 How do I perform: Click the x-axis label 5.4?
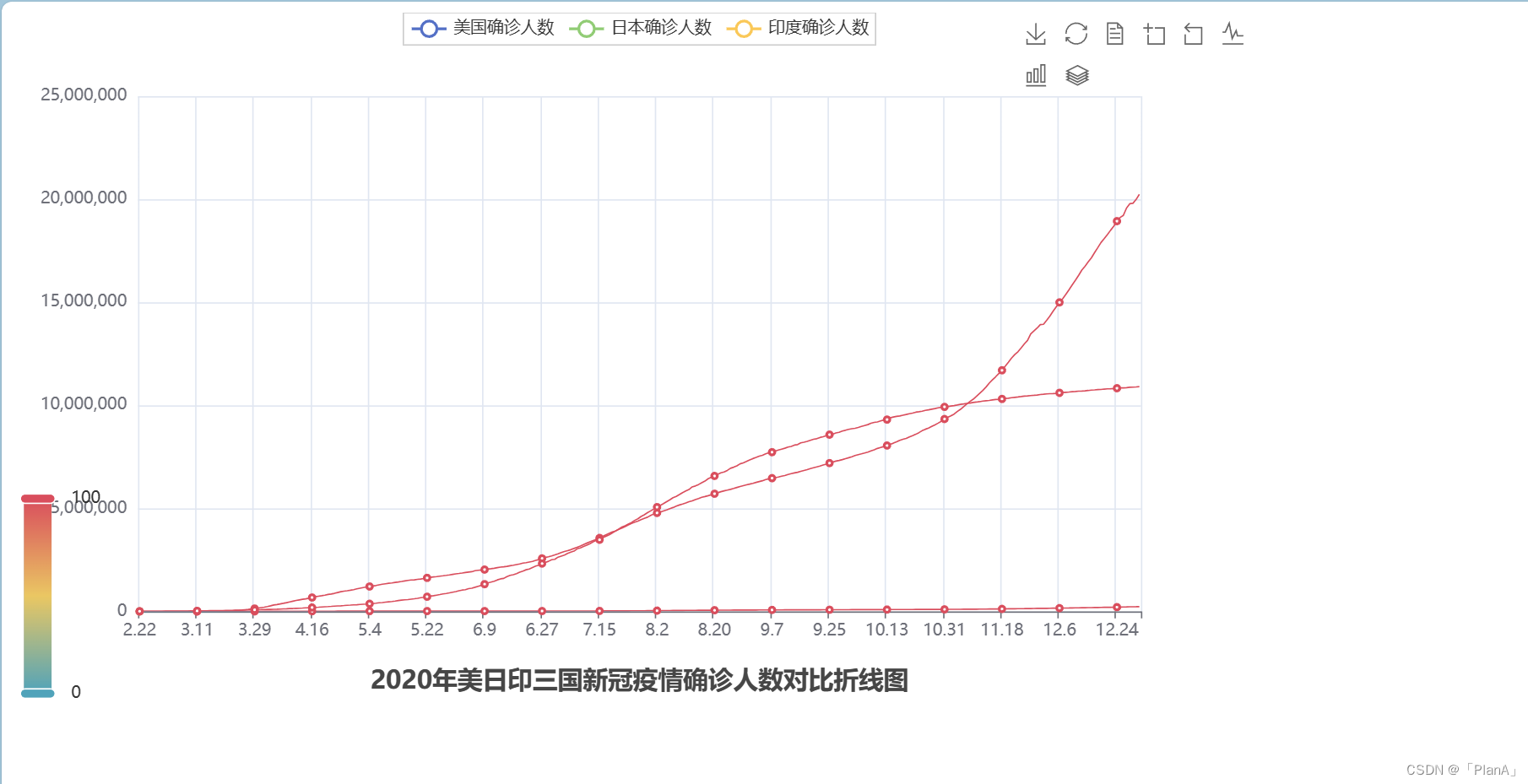coord(370,630)
